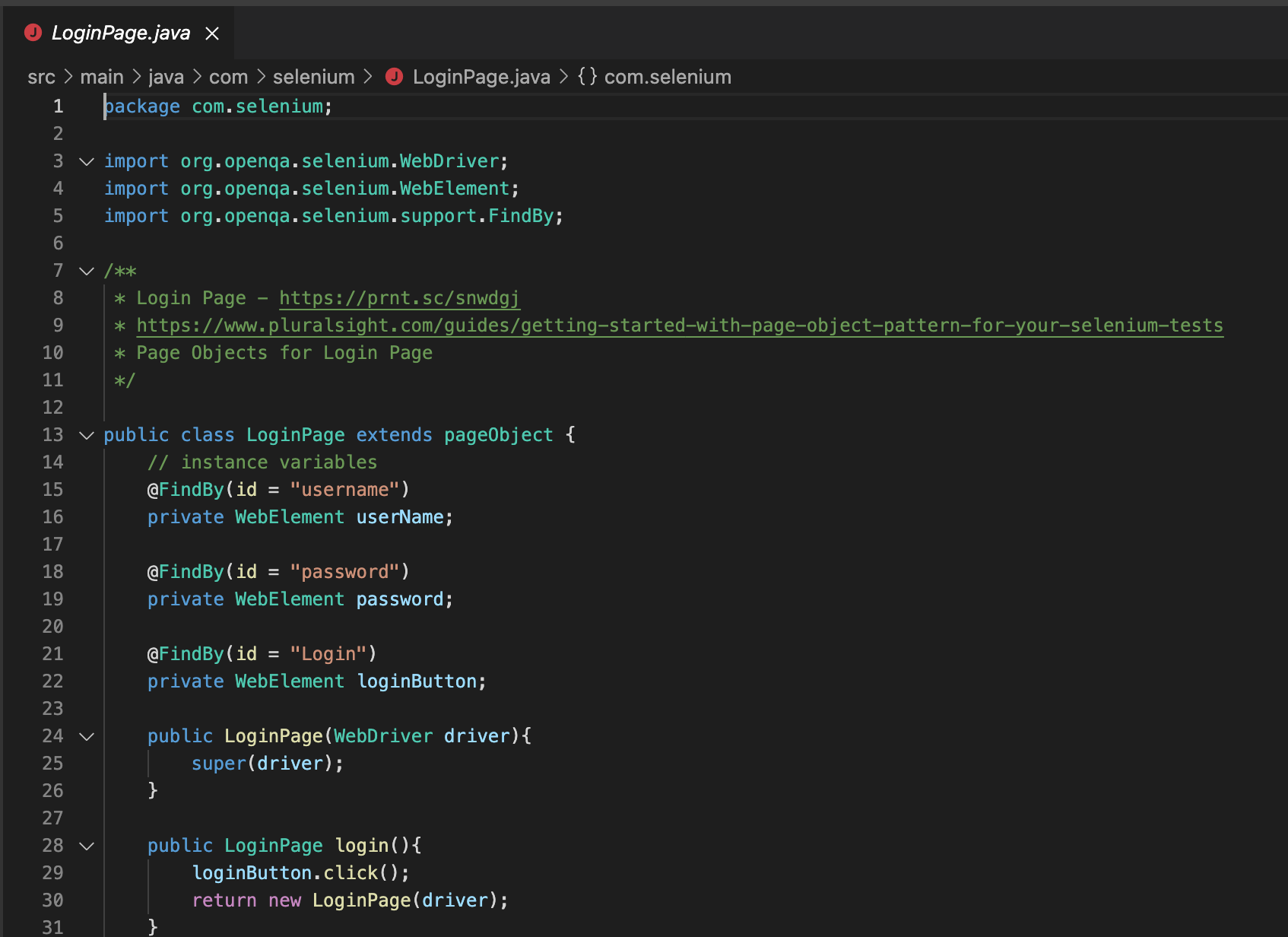Open the selenium breadcrumb segment
Image resolution: width=1288 pixels, height=937 pixels.
click(313, 77)
